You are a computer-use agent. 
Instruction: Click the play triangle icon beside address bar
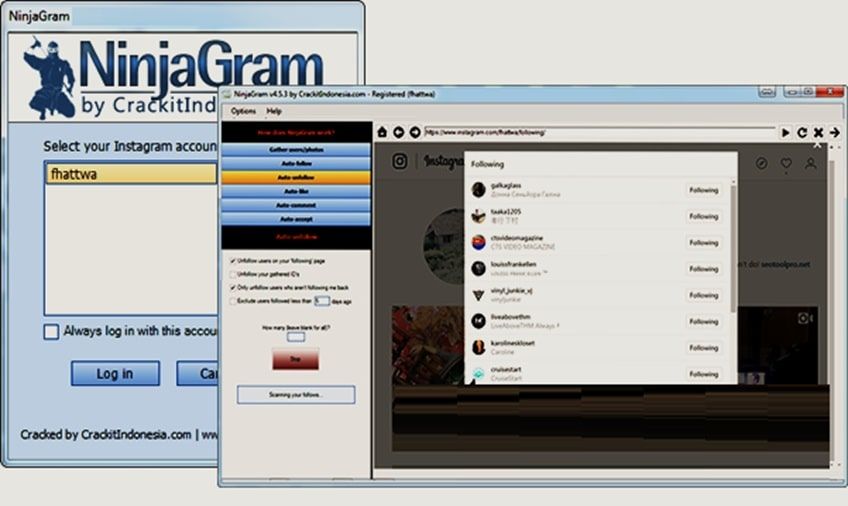(785, 132)
